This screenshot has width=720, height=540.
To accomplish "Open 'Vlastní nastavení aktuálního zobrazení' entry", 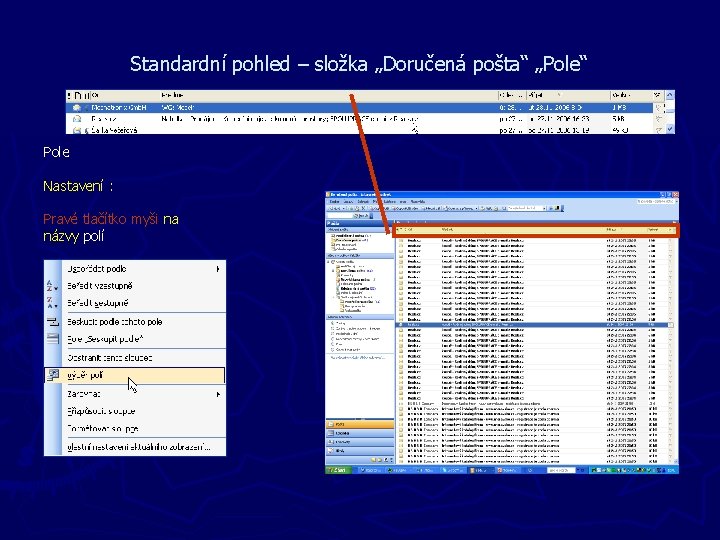I will click(x=135, y=447).
